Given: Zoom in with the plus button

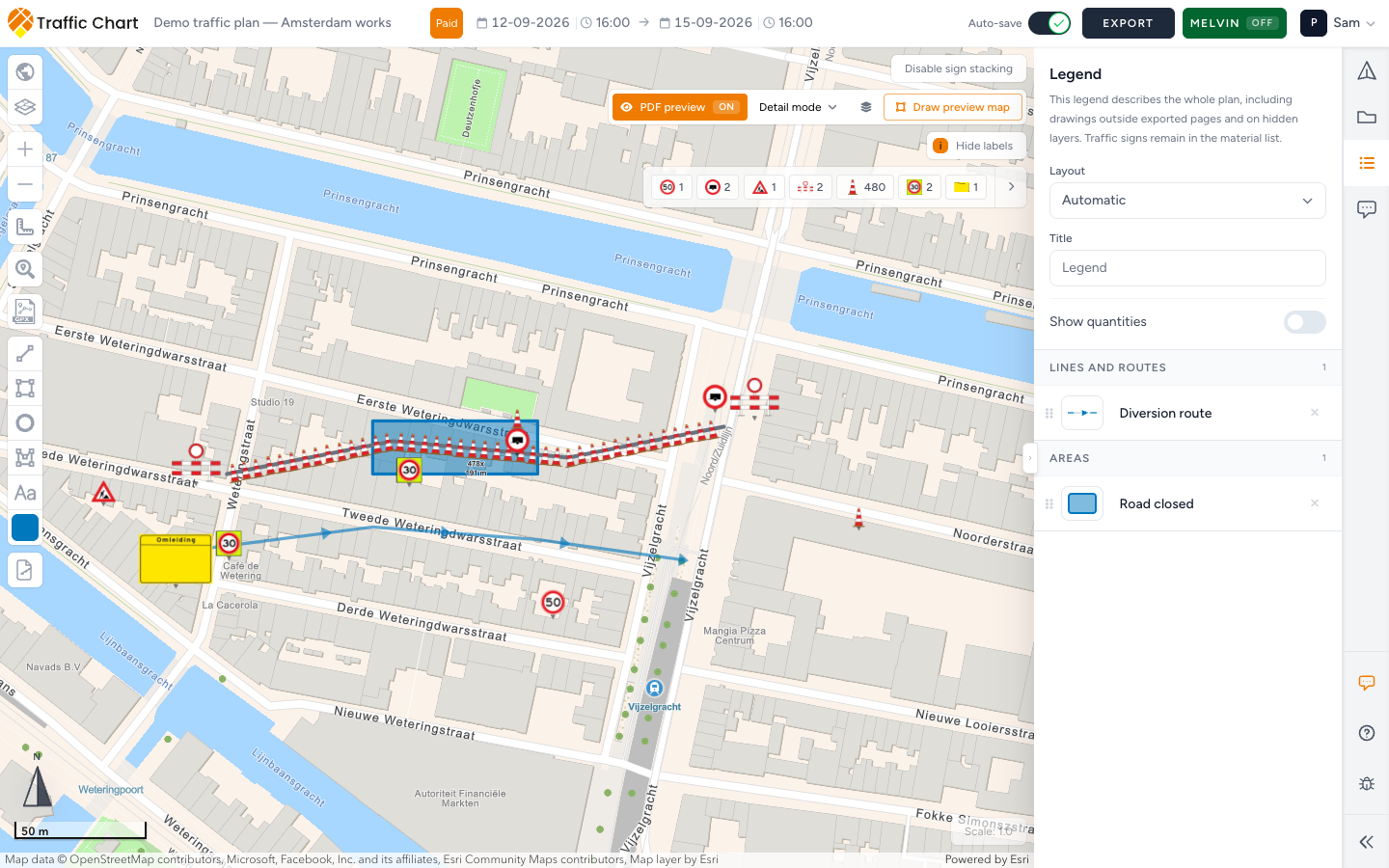Looking at the screenshot, I should point(25,149).
